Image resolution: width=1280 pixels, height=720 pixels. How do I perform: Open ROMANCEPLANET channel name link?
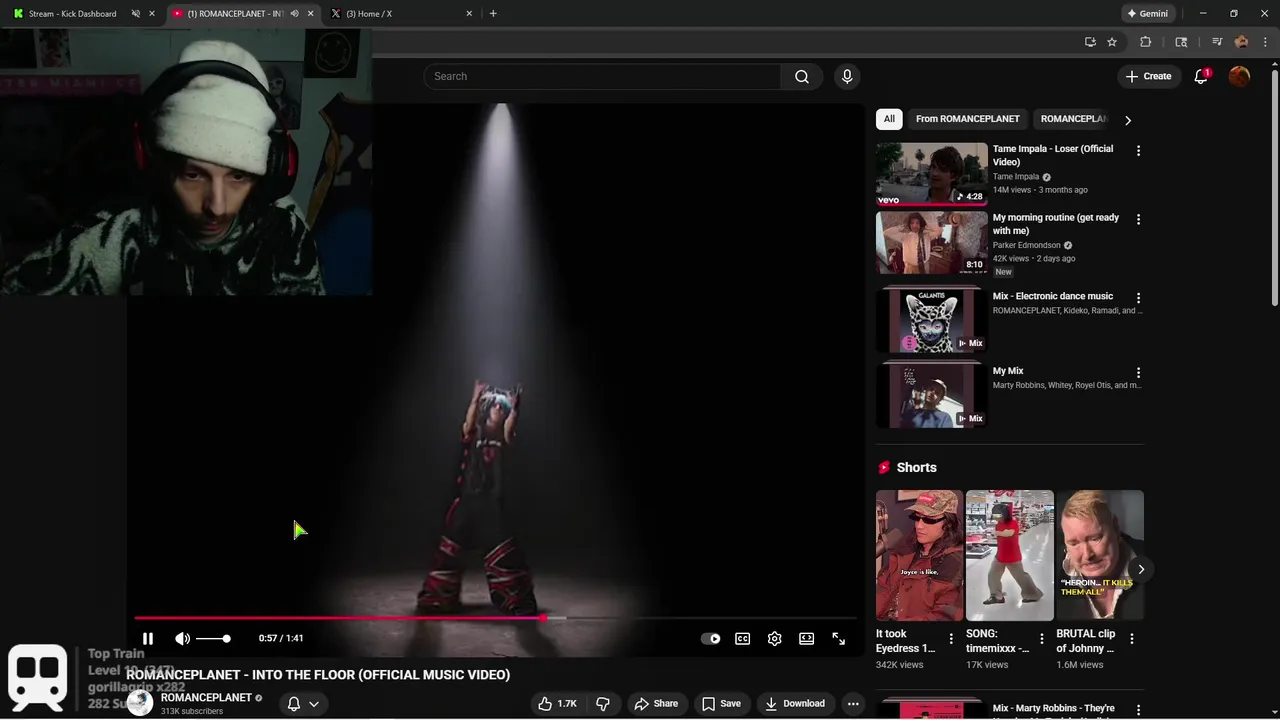(x=206, y=698)
